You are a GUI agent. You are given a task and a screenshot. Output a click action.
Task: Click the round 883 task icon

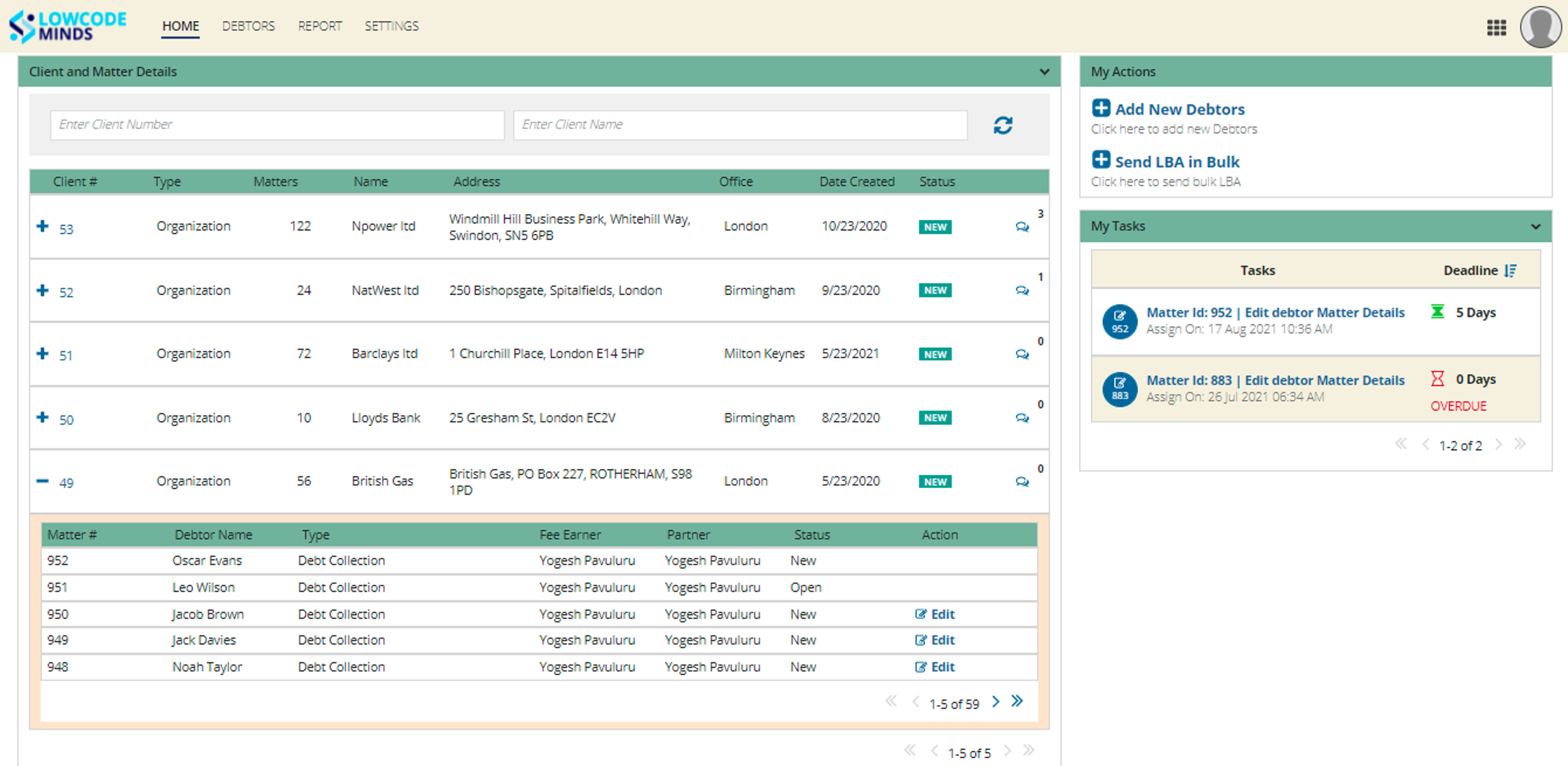(x=1120, y=388)
